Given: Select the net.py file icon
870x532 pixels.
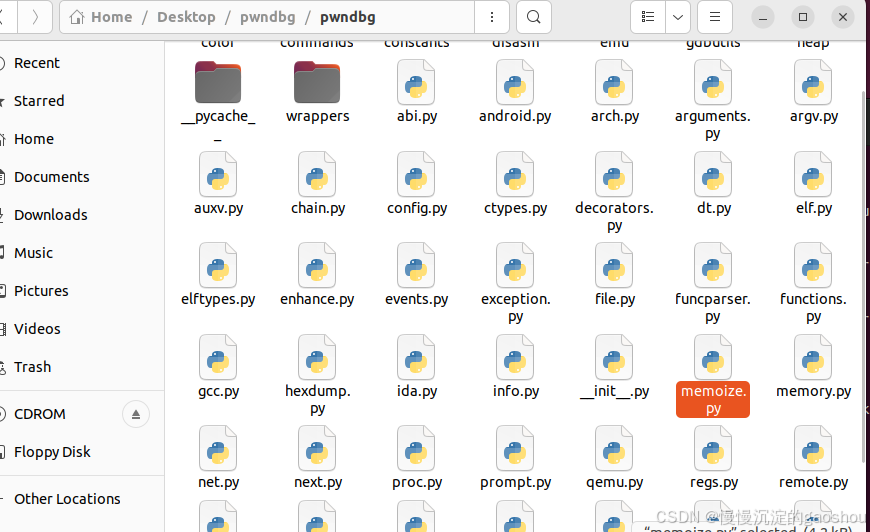Looking at the screenshot, I should tap(218, 448).
